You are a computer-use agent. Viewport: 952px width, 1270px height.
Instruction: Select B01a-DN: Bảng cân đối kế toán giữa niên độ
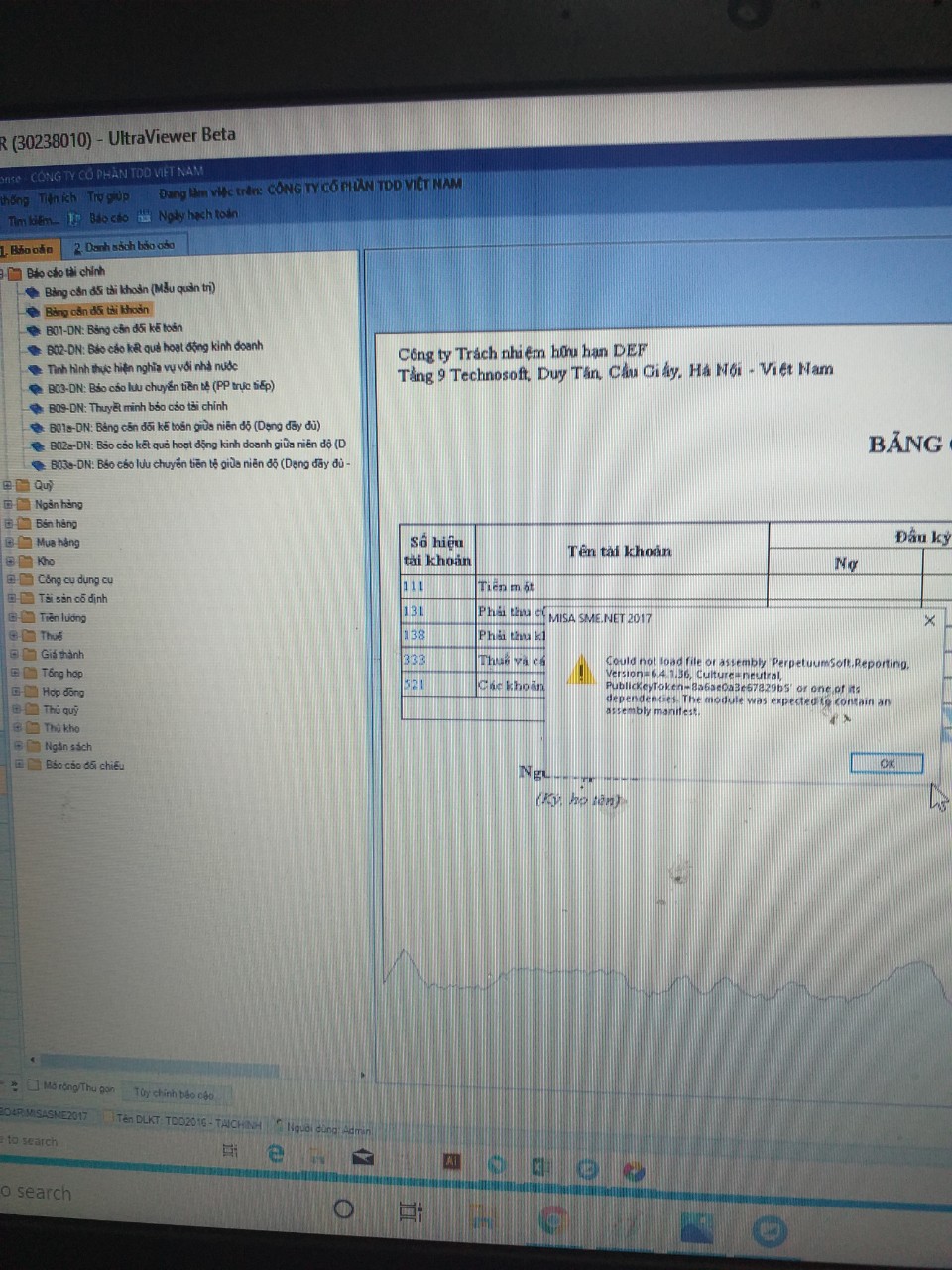coord(184,426)
